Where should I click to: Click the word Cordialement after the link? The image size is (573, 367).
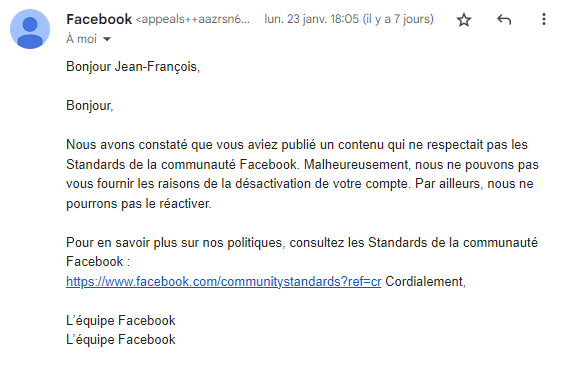tap(425, 281)
